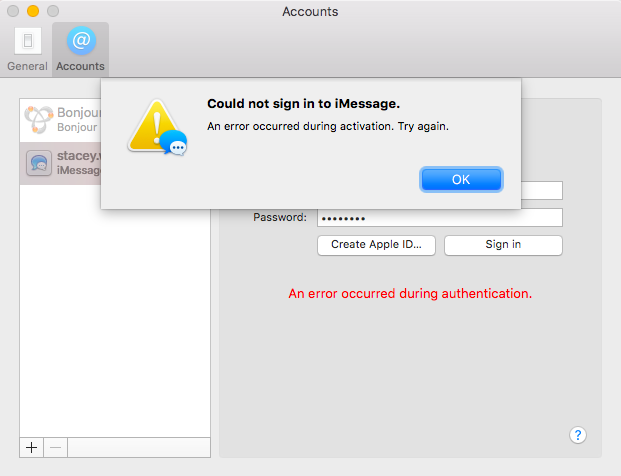Click the Apple ID field above Password

(x=542, y=190)
